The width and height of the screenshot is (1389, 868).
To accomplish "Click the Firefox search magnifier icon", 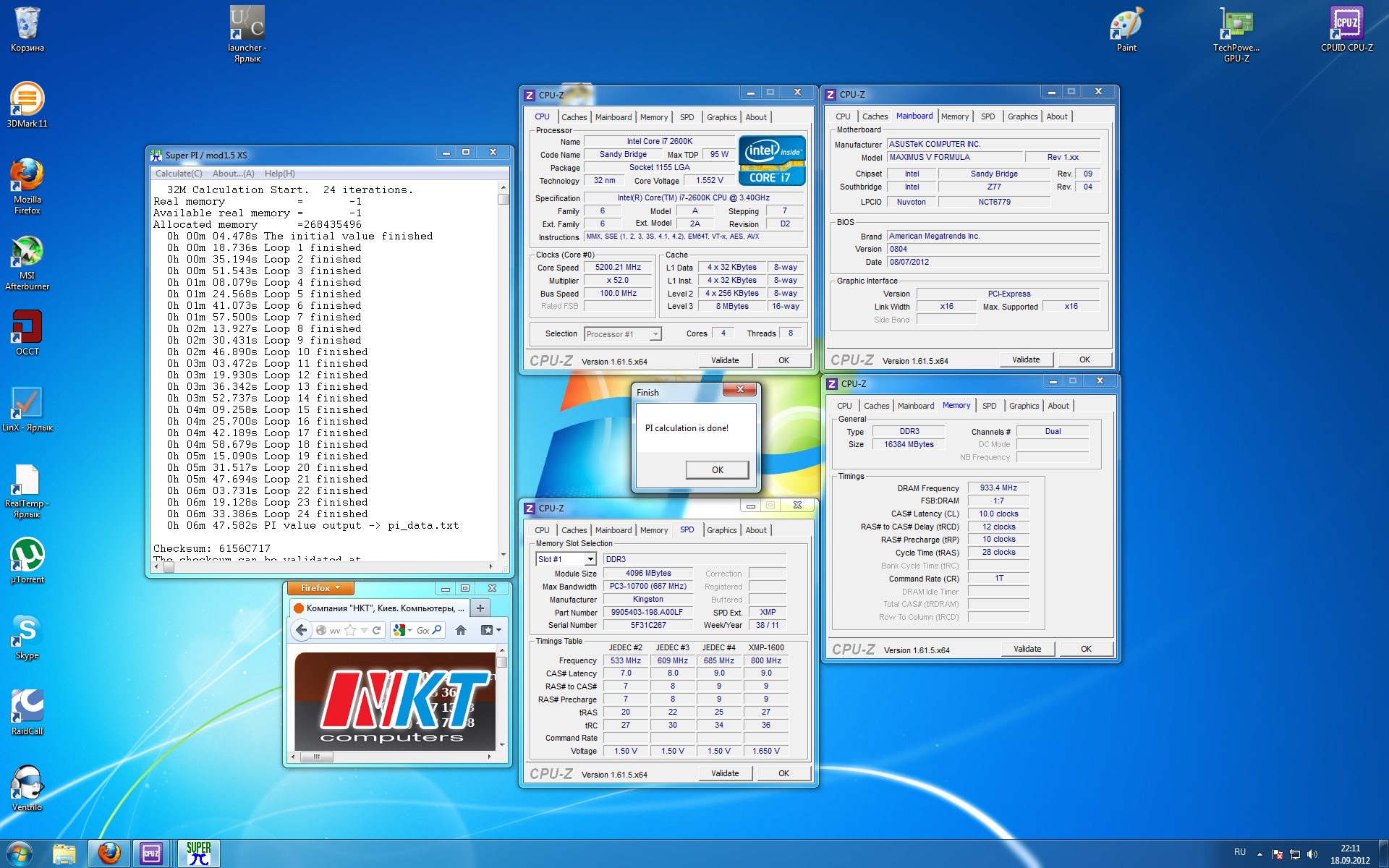I will [x=436, y=630].
